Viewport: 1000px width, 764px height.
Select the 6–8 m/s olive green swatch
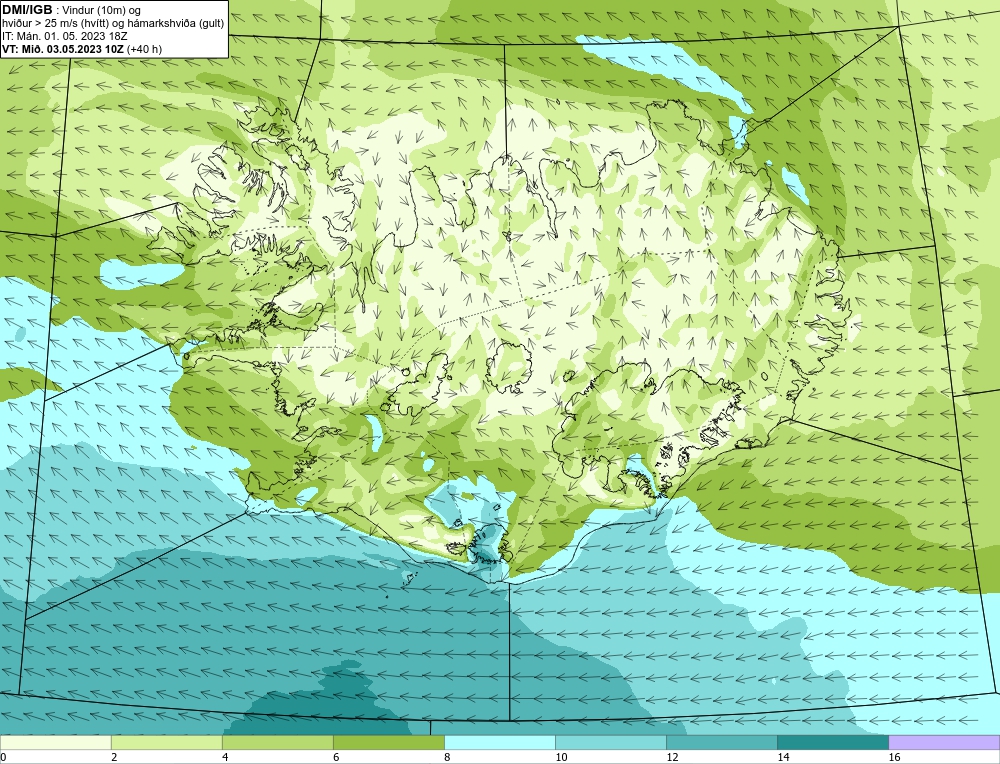click(x=388, y=742)
